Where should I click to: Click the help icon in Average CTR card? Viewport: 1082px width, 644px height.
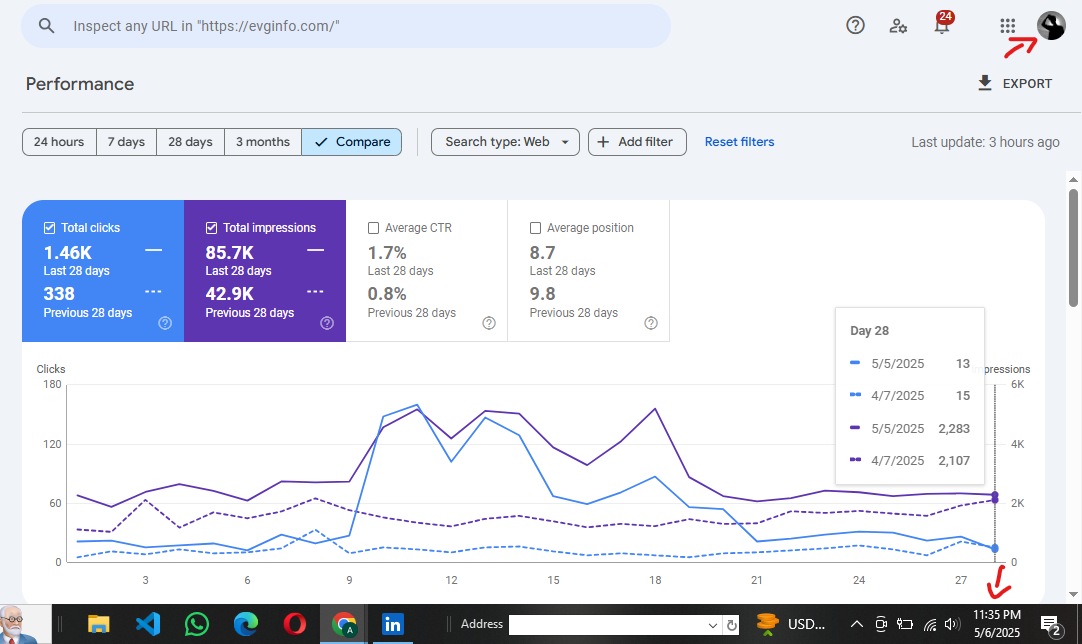(489, 323)
